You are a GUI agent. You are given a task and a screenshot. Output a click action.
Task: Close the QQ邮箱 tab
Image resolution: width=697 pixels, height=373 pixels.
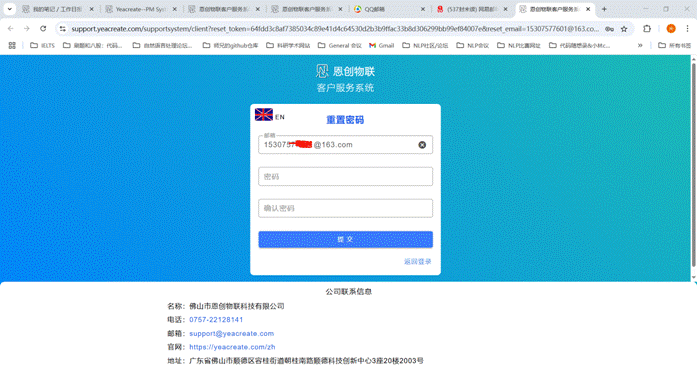pos(423,9)
